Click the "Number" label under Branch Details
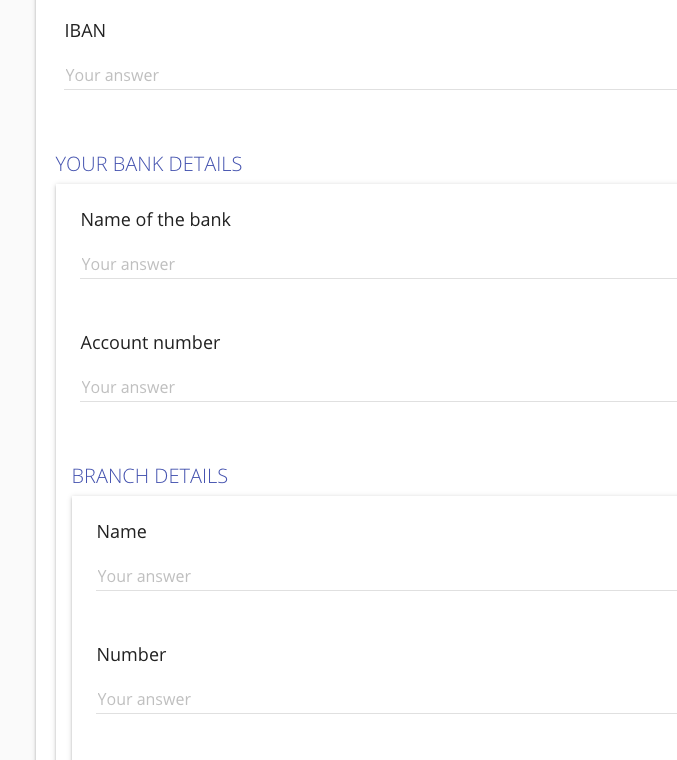 pyautogui.click(x=131, y=655)
